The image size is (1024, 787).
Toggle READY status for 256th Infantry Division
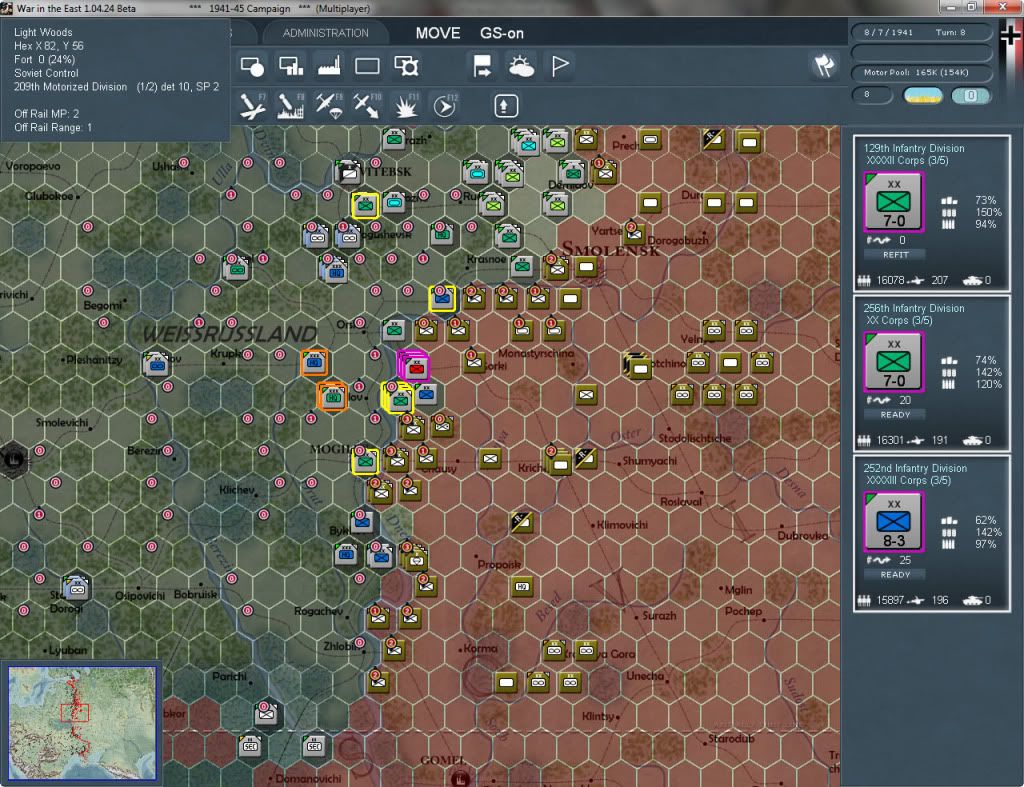tap(895, 415)
